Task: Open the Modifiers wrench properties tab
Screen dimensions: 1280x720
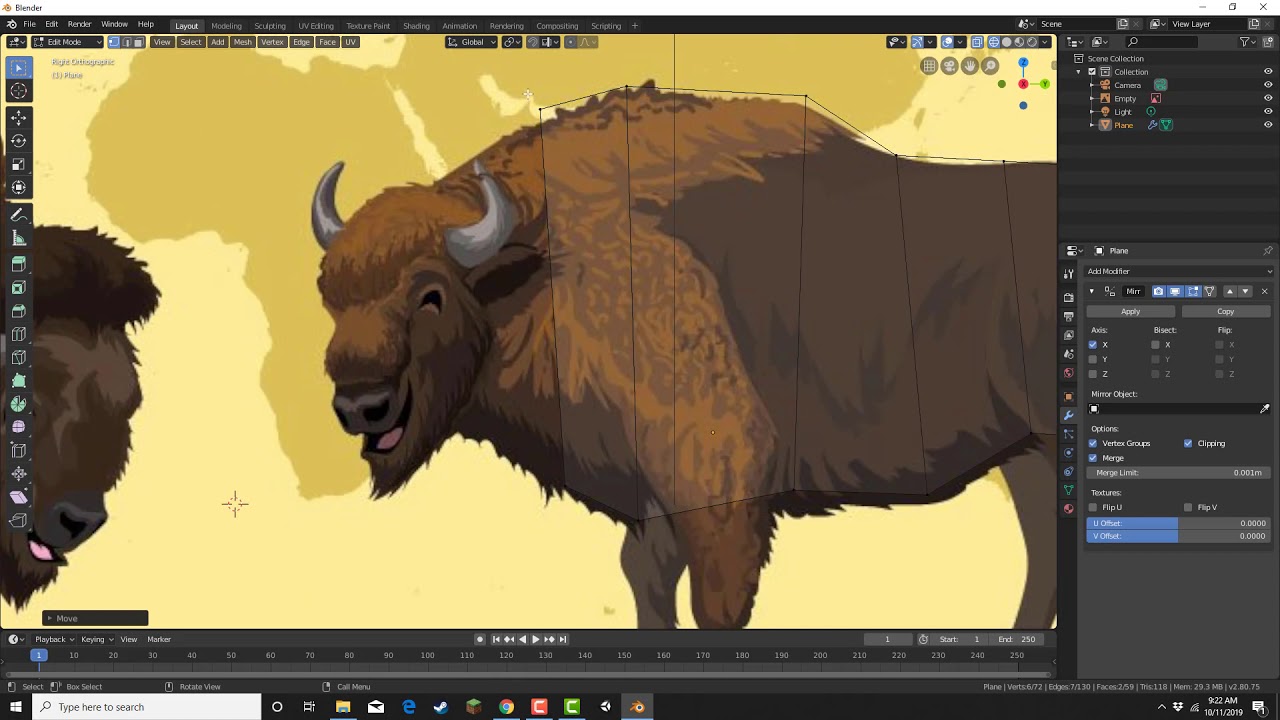Action: point(1068,415)
